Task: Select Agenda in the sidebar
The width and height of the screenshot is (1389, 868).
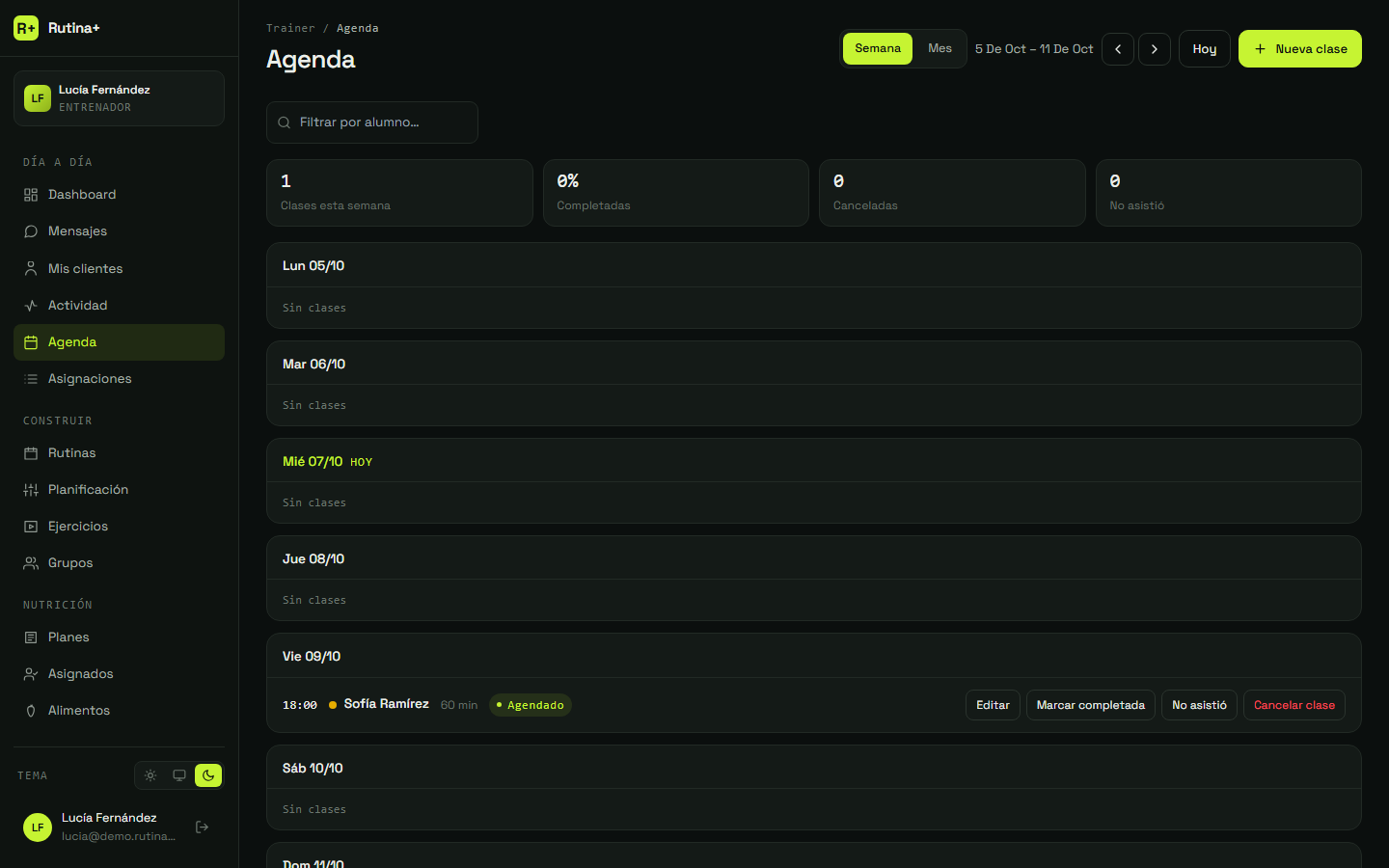Action: pos(119,342)
